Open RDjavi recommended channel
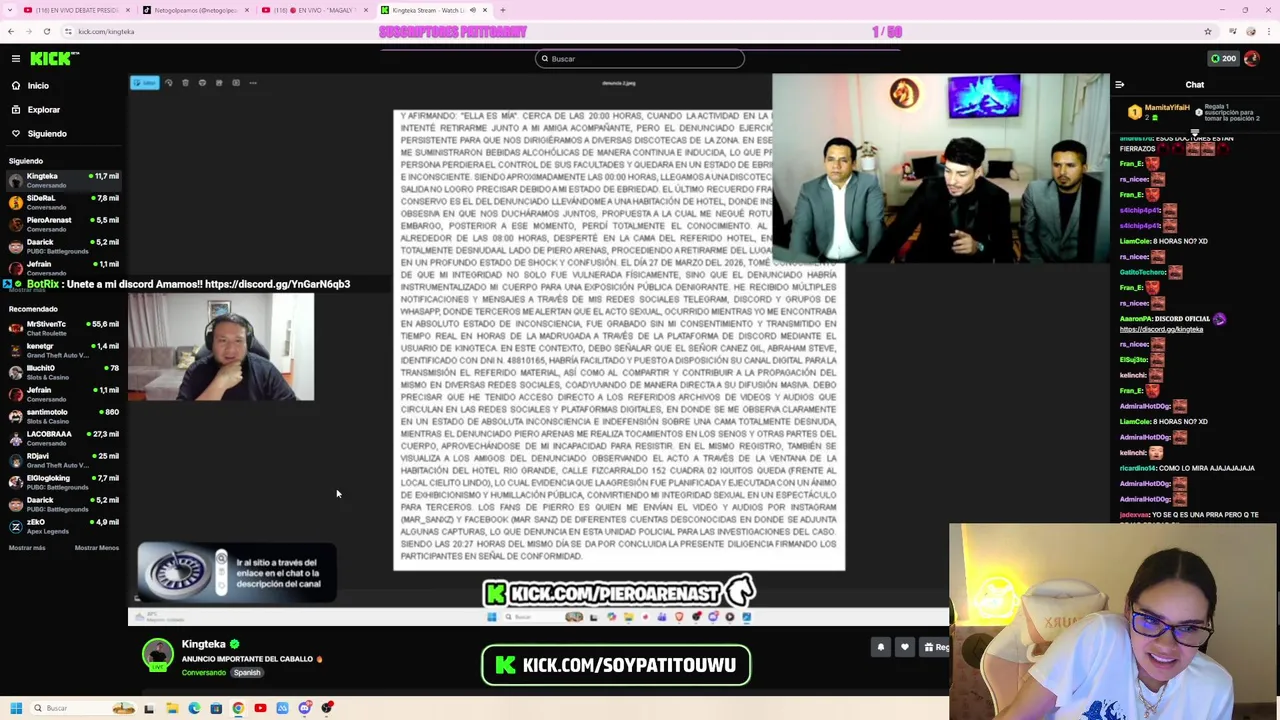1280x720 pixels. (62, 460)
